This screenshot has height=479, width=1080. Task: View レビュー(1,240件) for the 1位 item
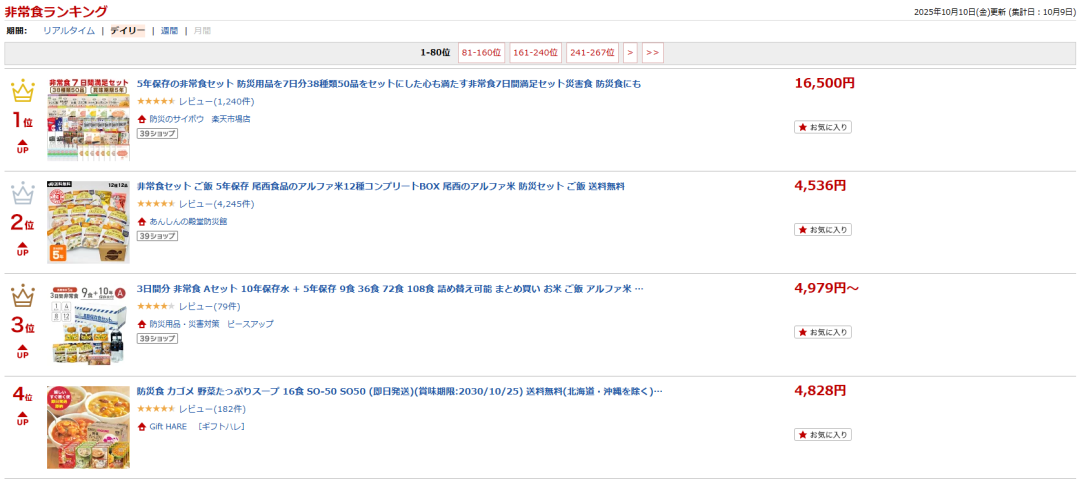click(x=216, y=101)
